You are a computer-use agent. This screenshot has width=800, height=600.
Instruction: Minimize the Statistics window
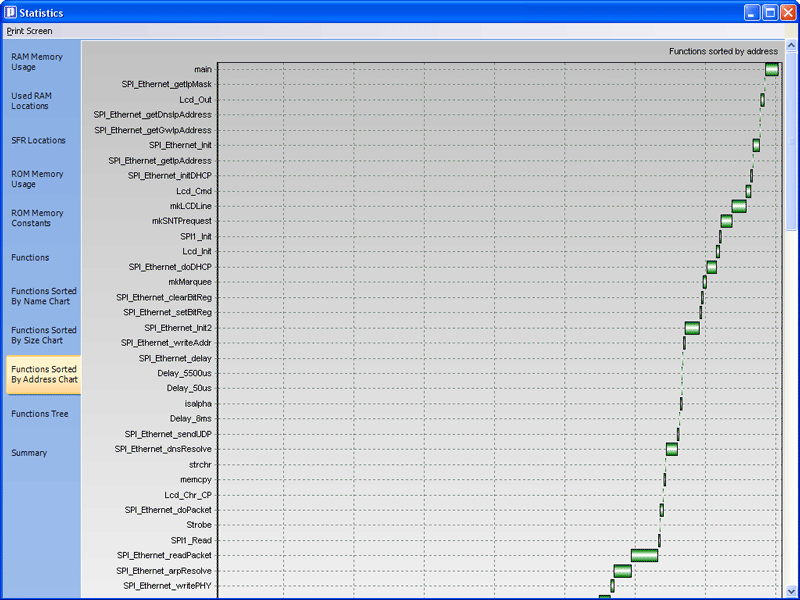pyautogui.click(x=752, y=13)
